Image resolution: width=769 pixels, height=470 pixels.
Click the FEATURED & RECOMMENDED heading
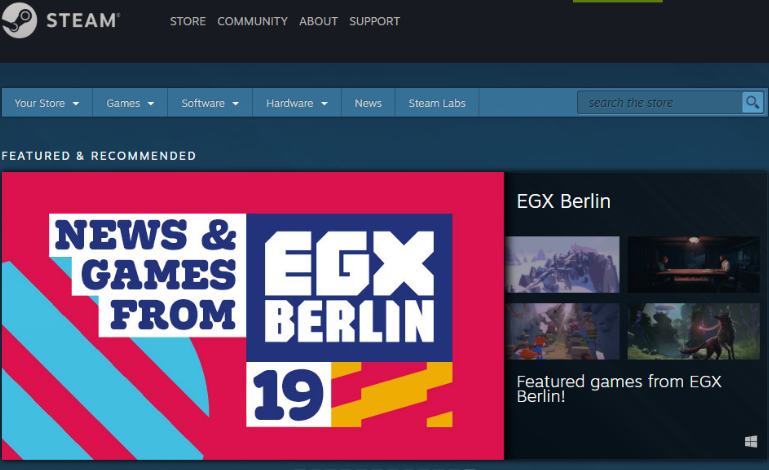(99, 156)
